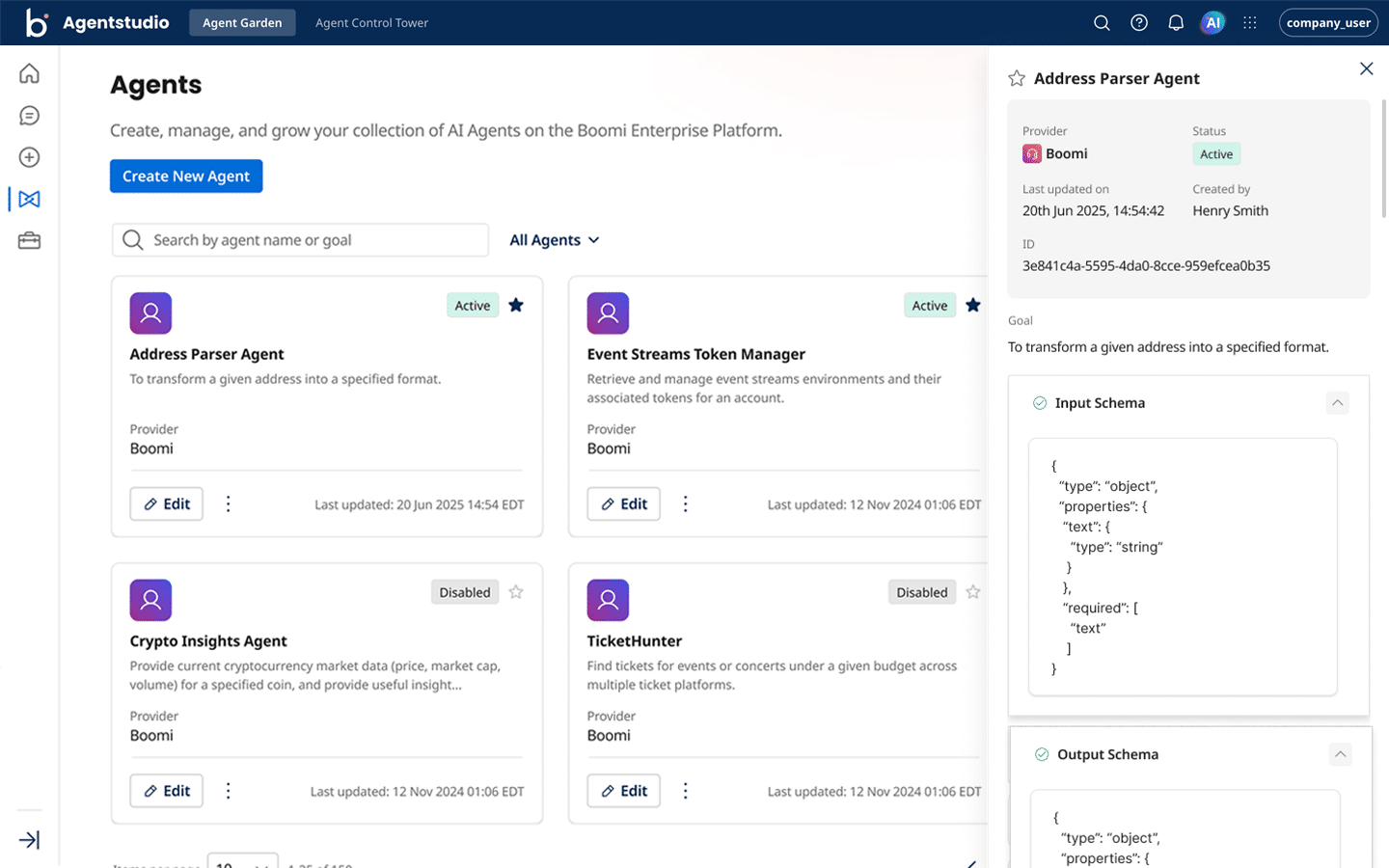Click the AI assistant avatar icon

tap(1212, 23)
